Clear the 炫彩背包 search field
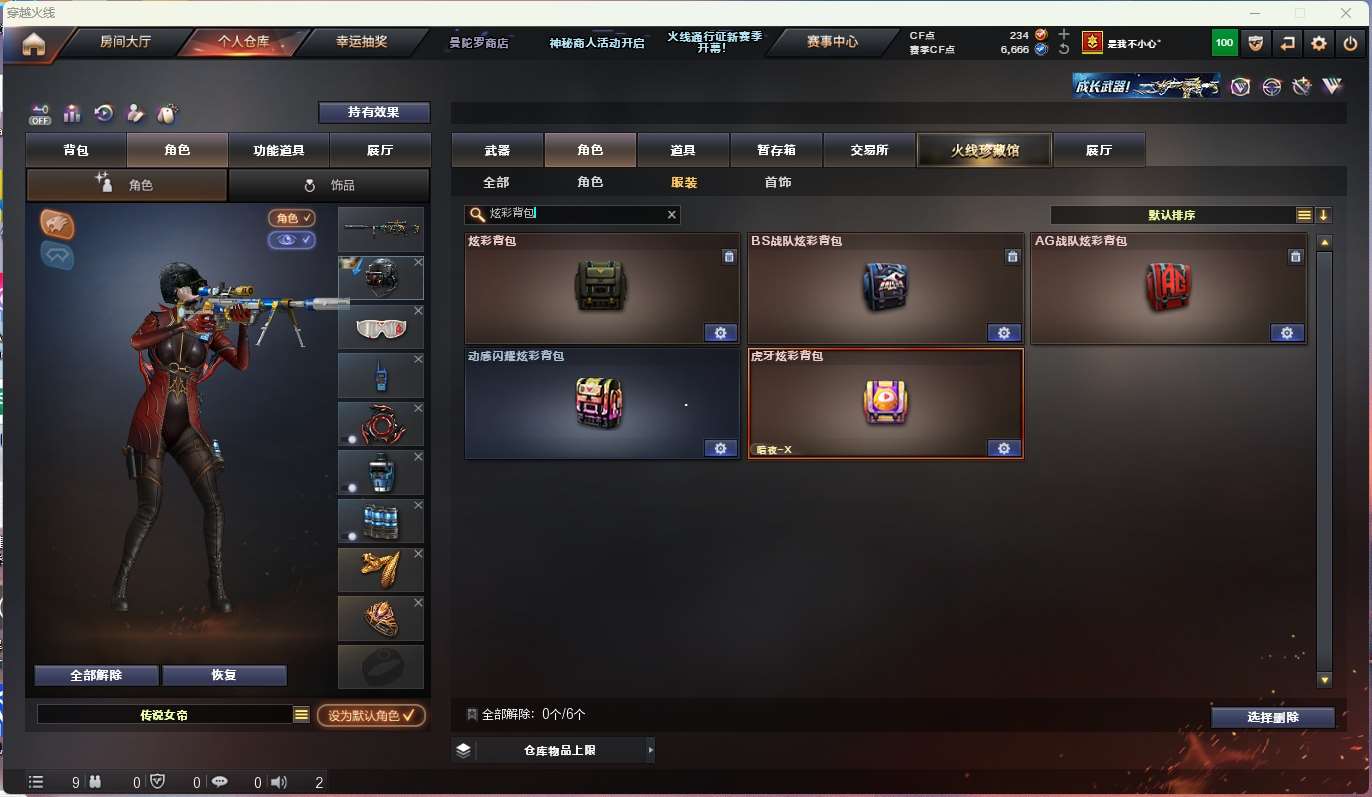The height and width of the screenshot is (797, 1372). click(x=672, y=214)
